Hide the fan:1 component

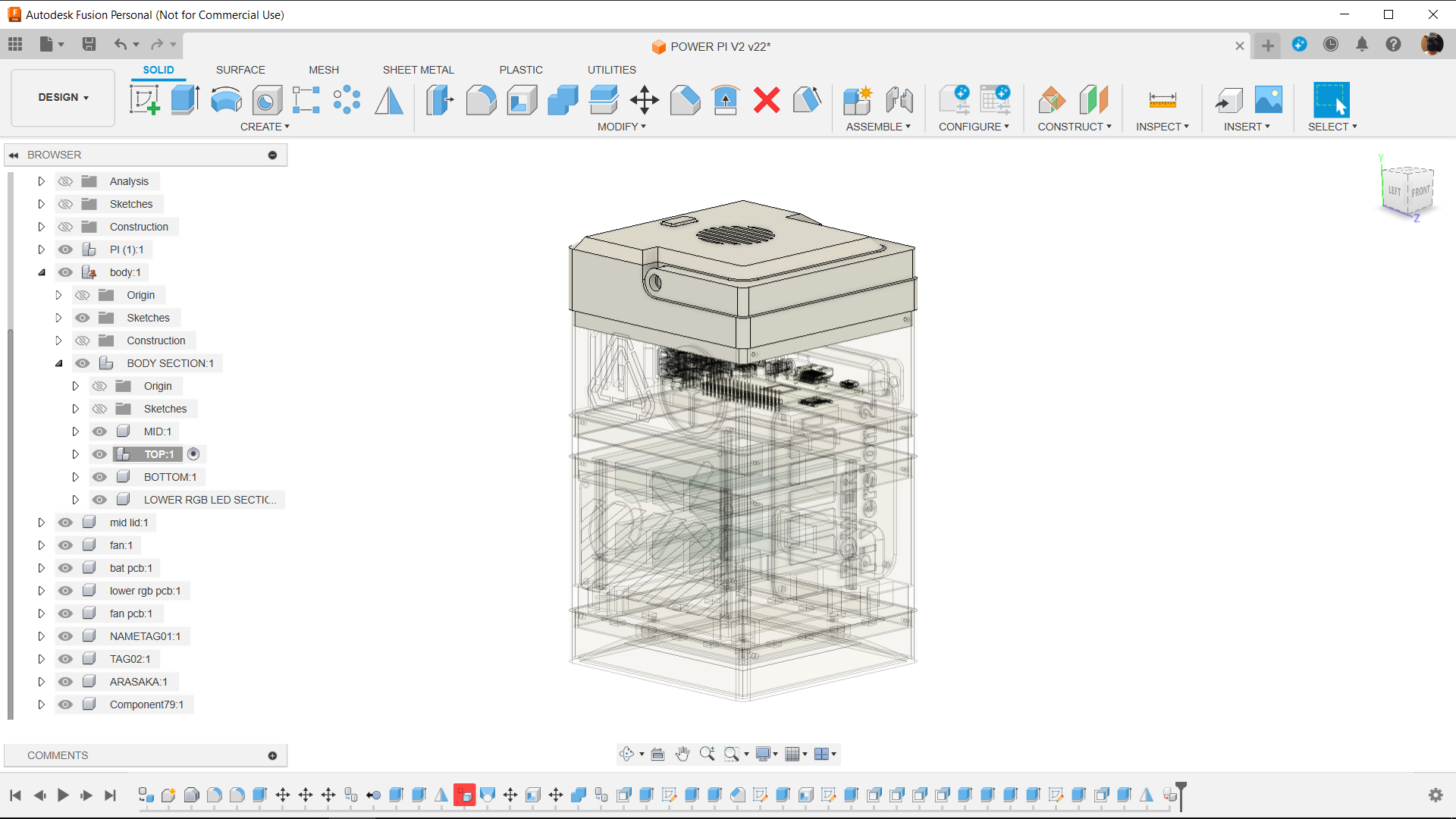point(66,545)
